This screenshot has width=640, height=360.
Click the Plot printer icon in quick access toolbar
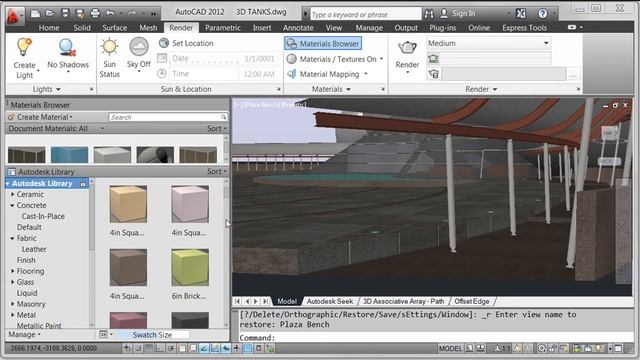(95, 13)
